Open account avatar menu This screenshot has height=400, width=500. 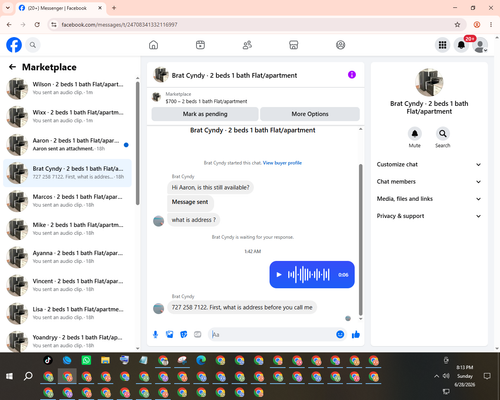[480, 45]
